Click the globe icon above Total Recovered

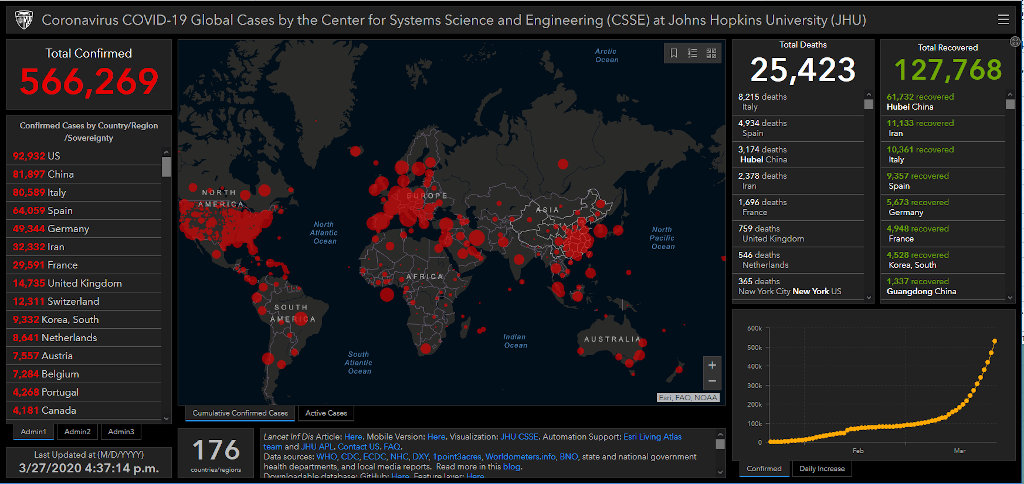pyautogui.click(x=1016, y=42)
